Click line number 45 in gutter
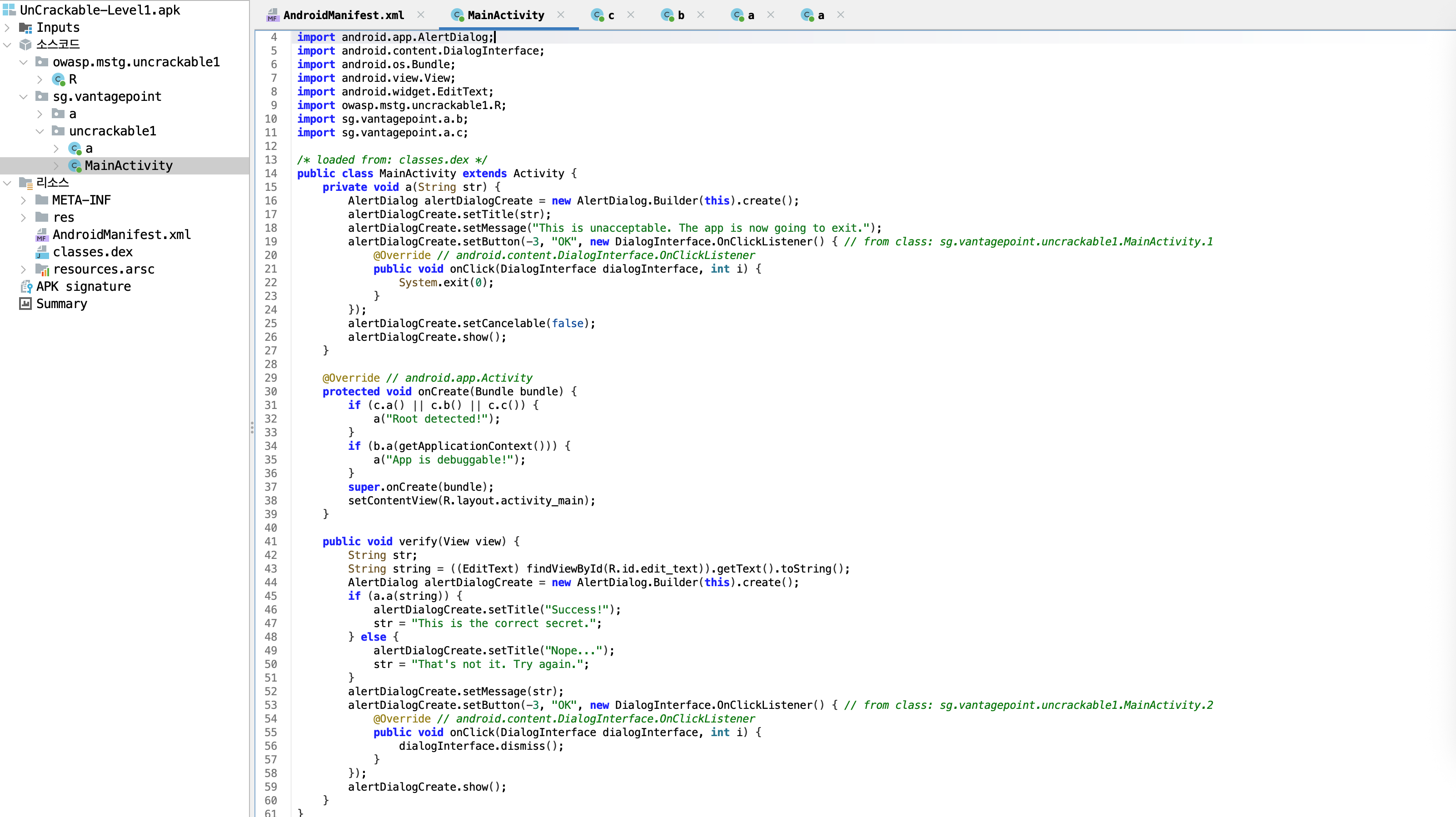This screenshot has width=1456, height=817. [271, 596]
